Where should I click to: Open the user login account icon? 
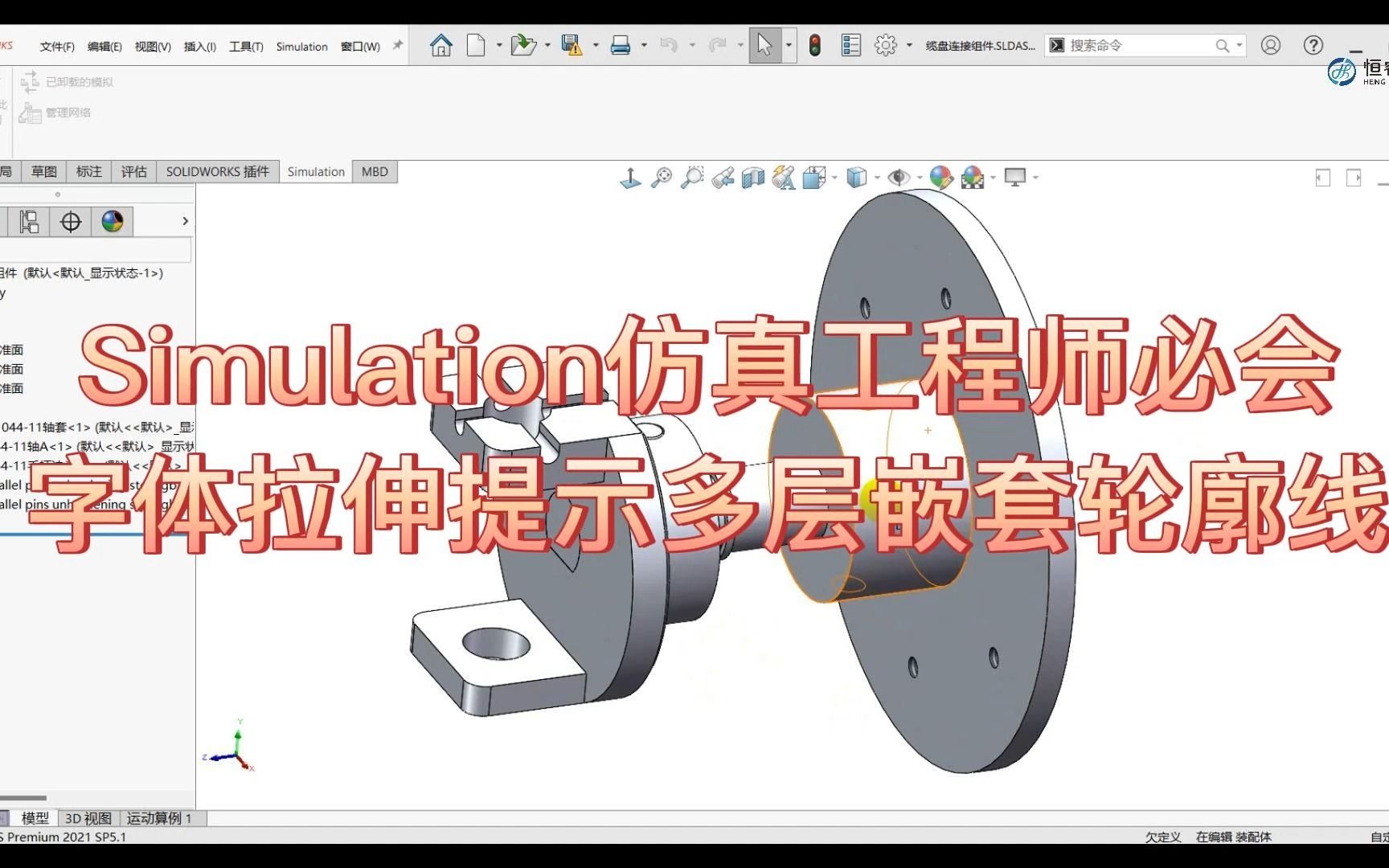coord(1271,45)
